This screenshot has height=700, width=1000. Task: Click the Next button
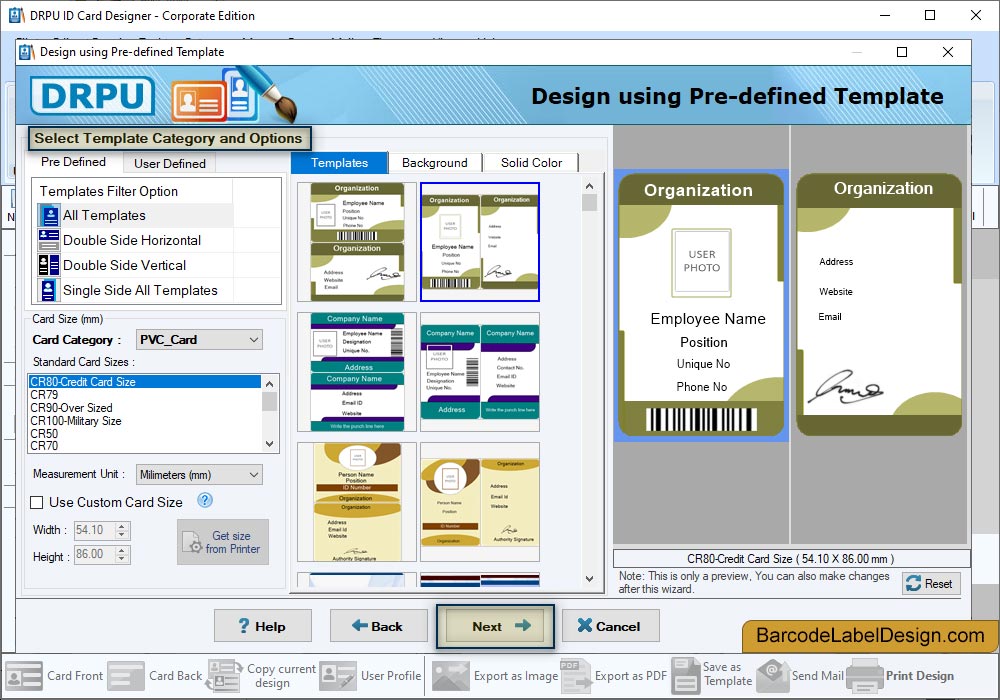pos(496,626)
